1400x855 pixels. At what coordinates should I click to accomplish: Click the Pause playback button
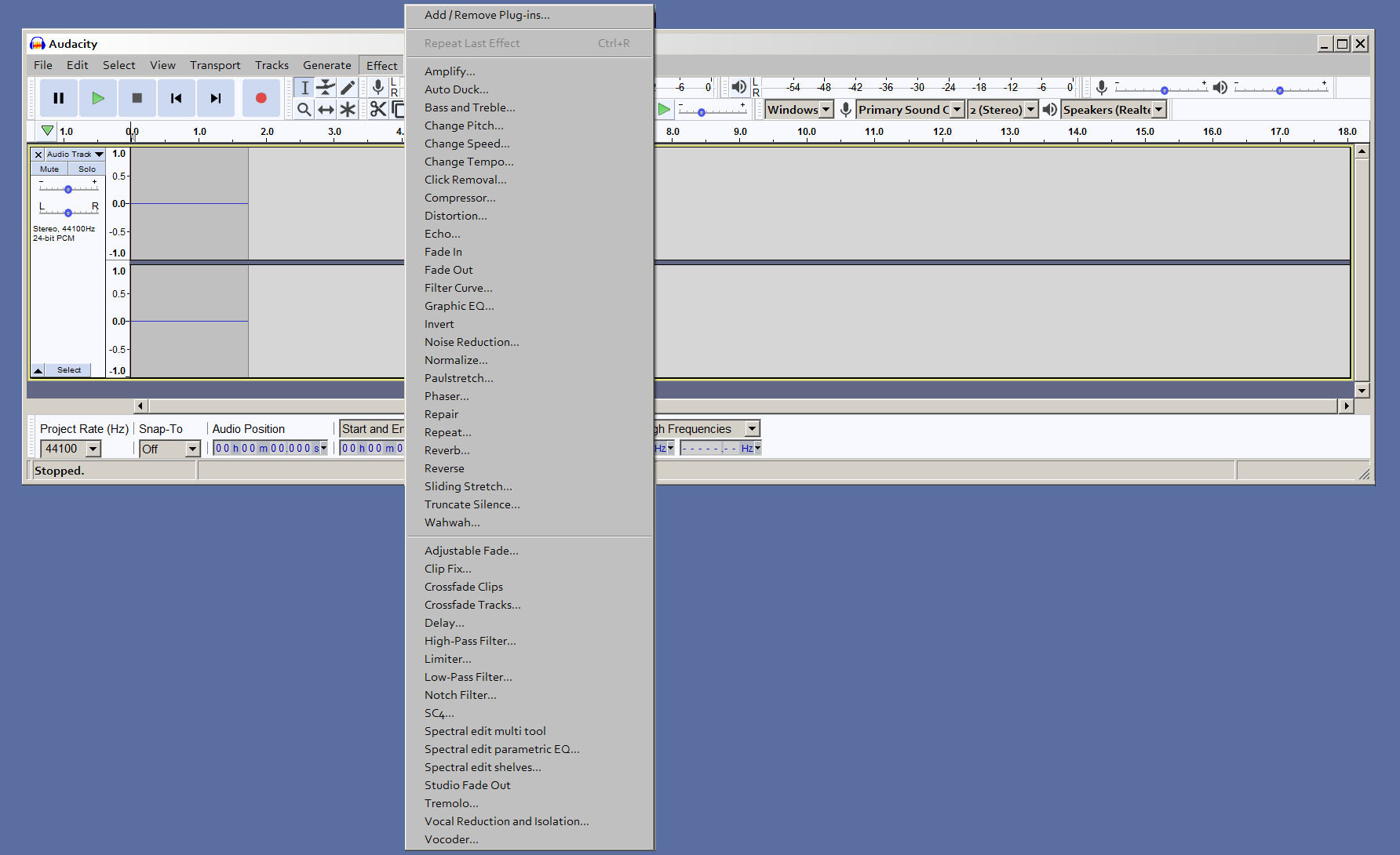tap(59, 98)
